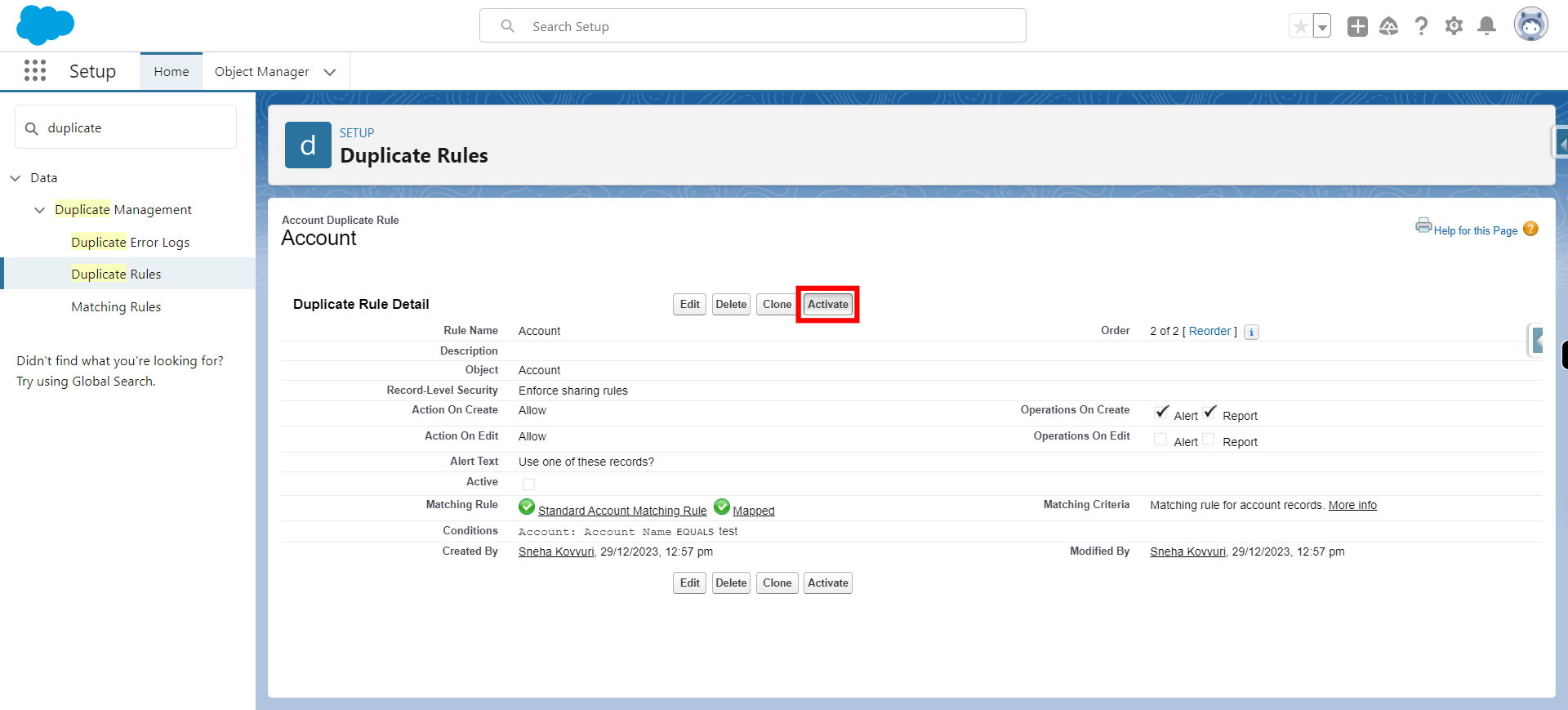Open the user profile avatar
The width and height of the screenshot is (1568, 710).
(x=1531, y=25)
